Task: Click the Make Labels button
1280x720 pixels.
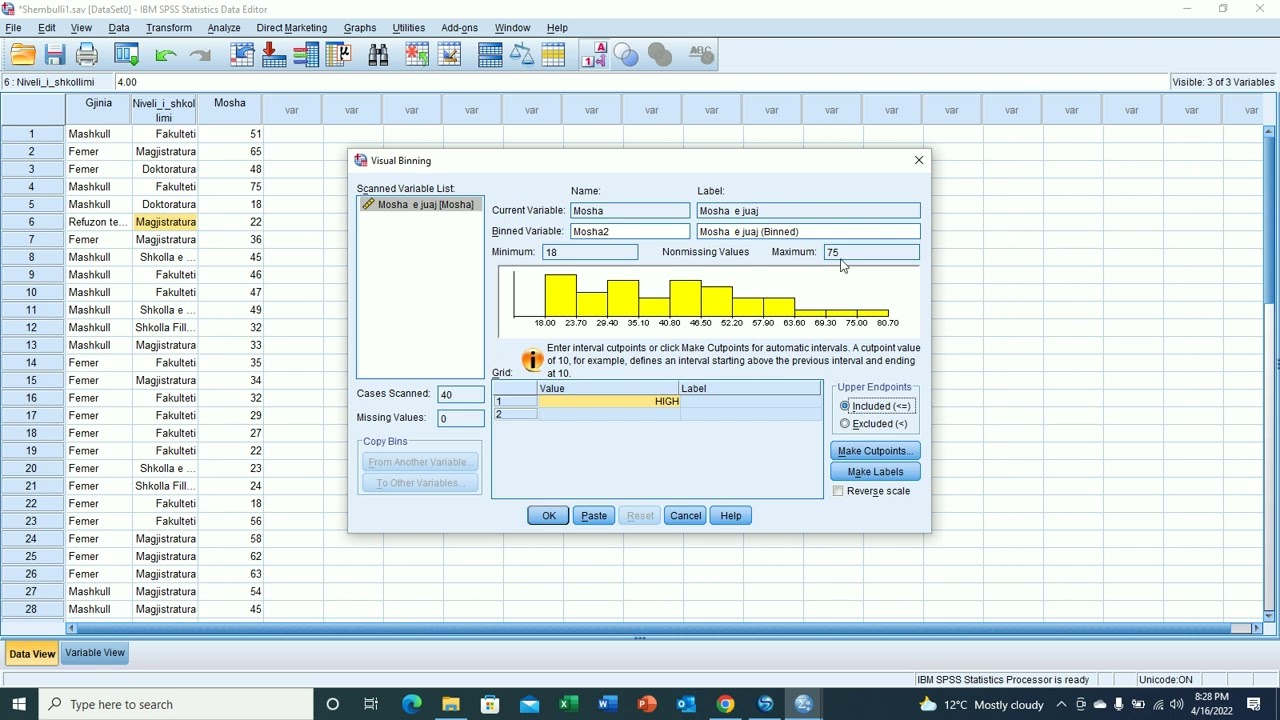Action: pos(875,472)
